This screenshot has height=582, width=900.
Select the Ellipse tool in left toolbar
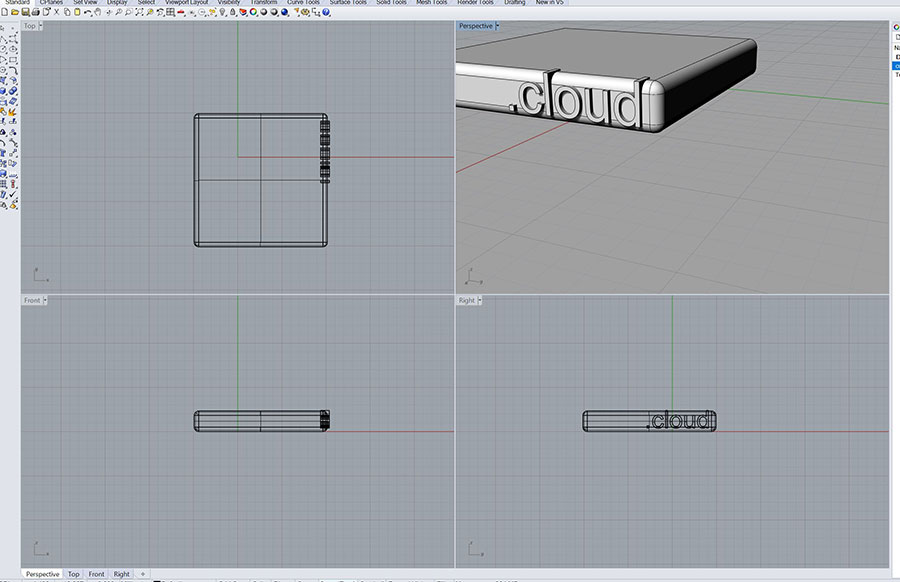click(x=13, y=49)
